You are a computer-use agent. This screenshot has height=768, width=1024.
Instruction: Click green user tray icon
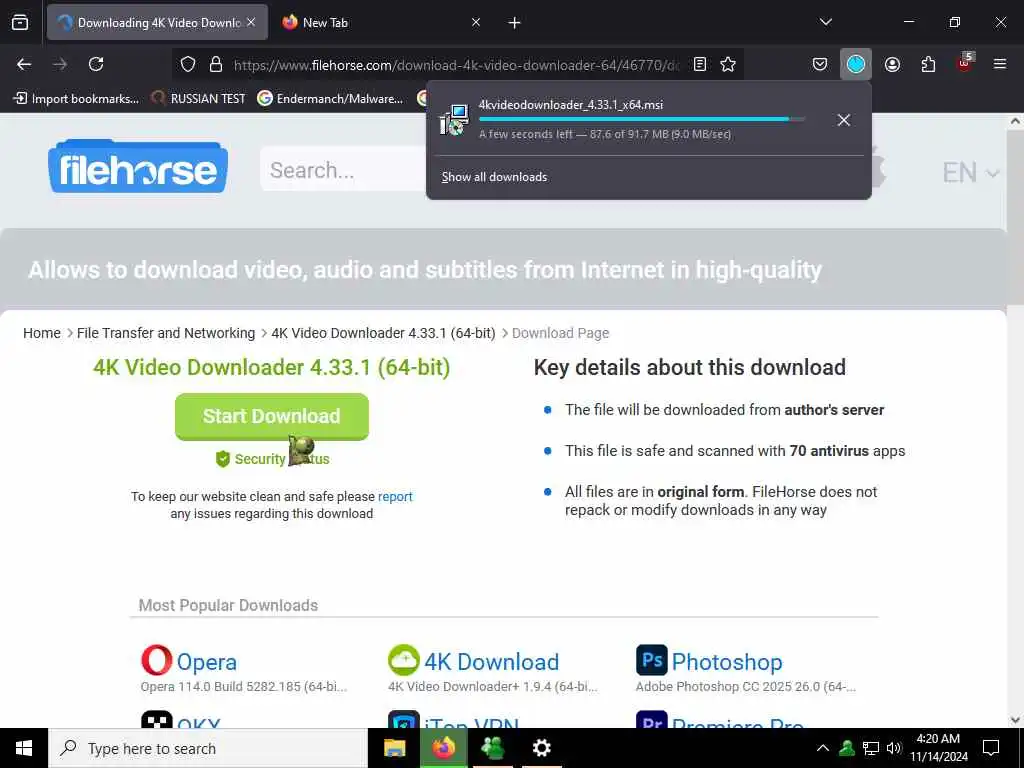[847, 748]
